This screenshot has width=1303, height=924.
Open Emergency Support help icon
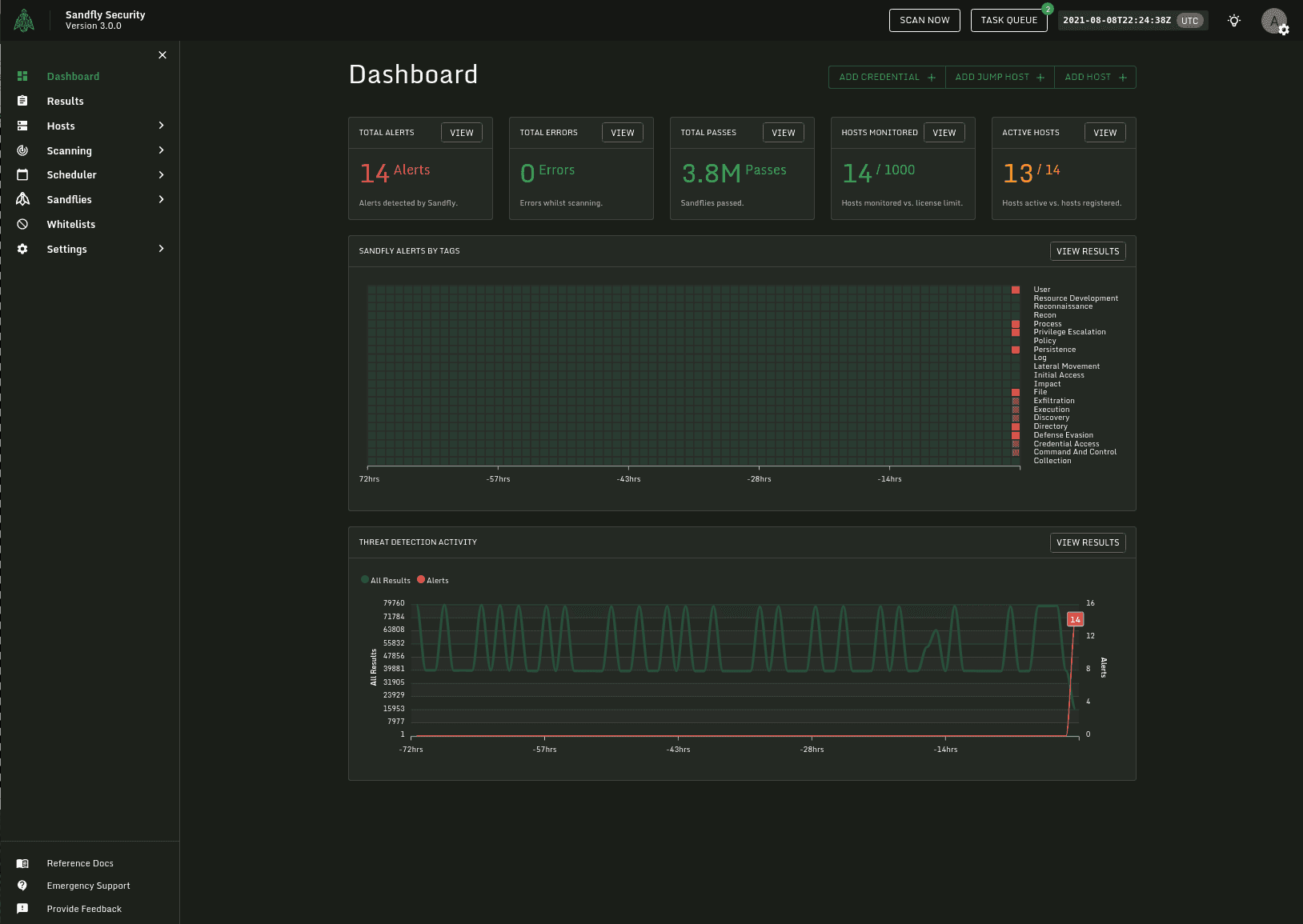coord(22,886)
